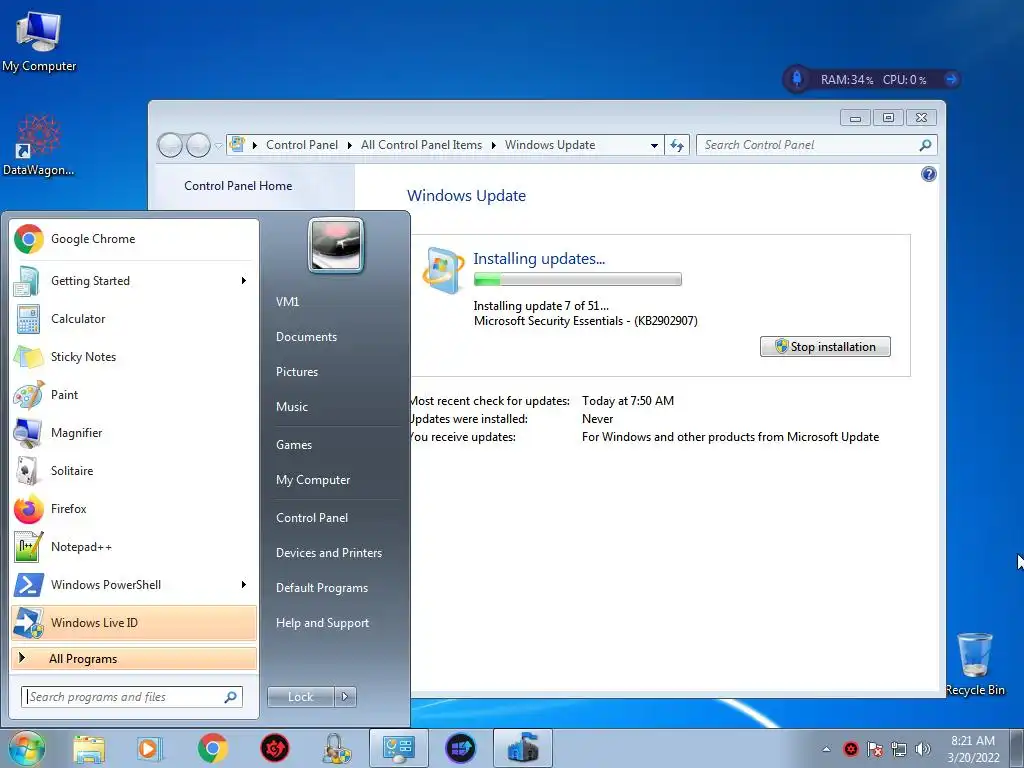Click the Lock button
The width and height of the screenshot is (1024, 768).
point(301,697)
